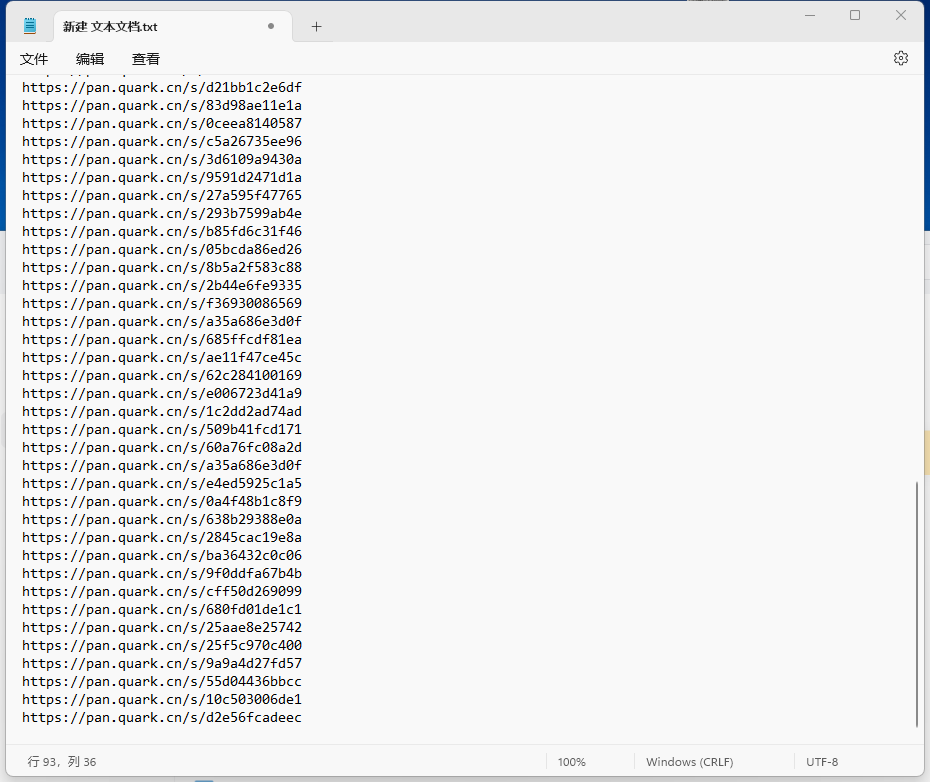Click the line ending in 60a76fc08a2d
Viewport: 930px width, 782px height.
point(162,447)
